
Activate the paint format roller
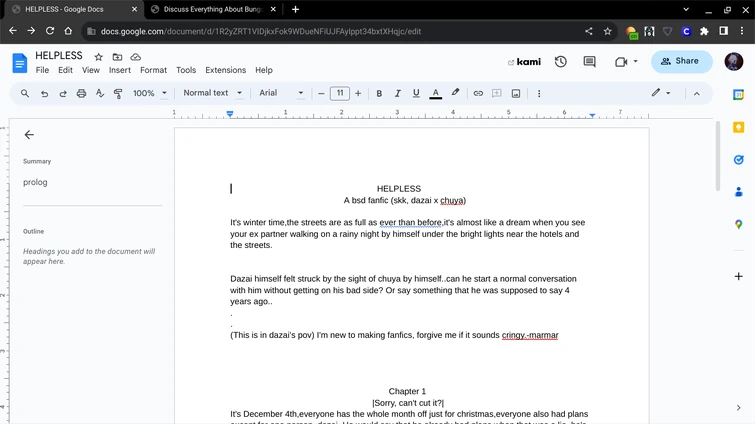point(118,93)
